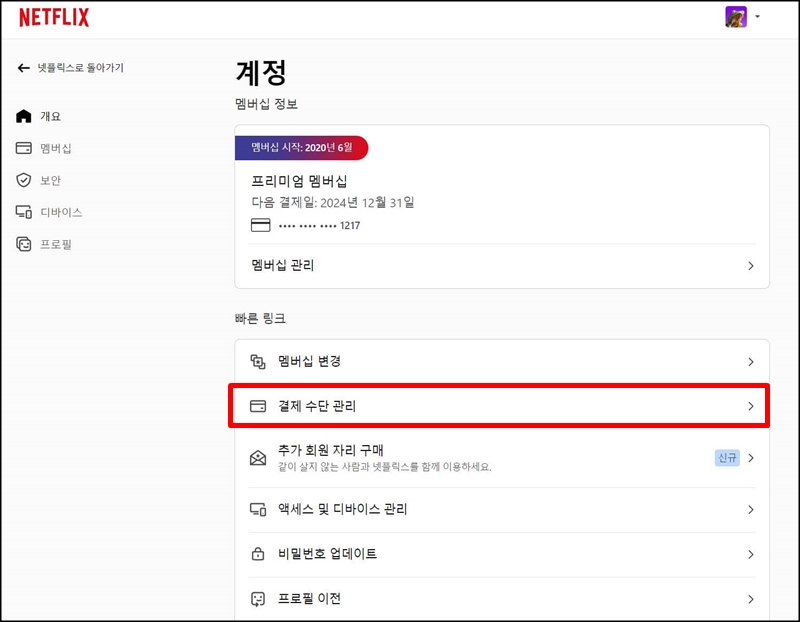Click the 신규 badge
The image size is (800, 622).
tap(727, 458)
